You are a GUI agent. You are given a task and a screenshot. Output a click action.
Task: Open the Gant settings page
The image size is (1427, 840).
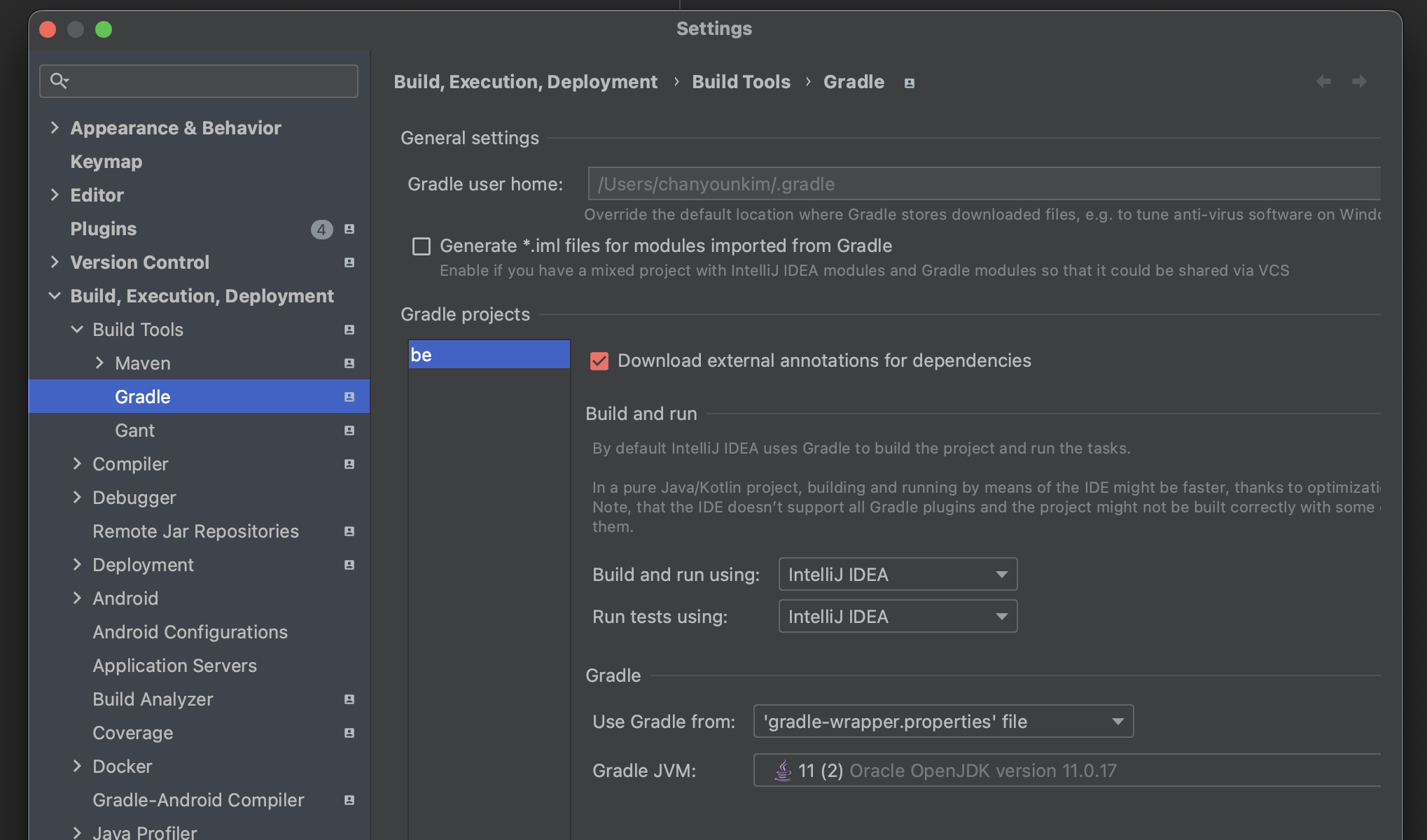click(x=134, y=430)
